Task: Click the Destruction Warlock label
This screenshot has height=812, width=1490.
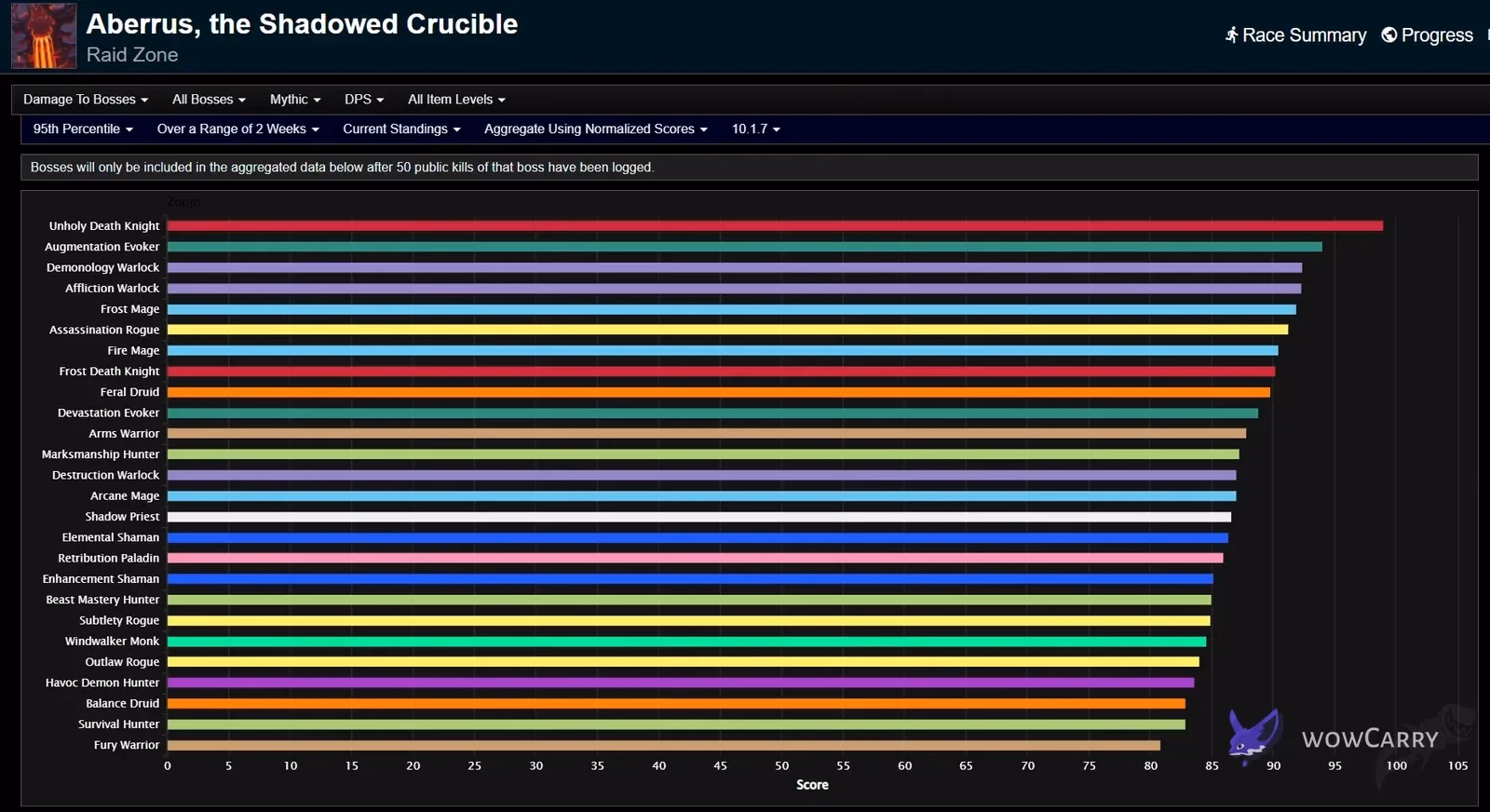Action: 105,475
